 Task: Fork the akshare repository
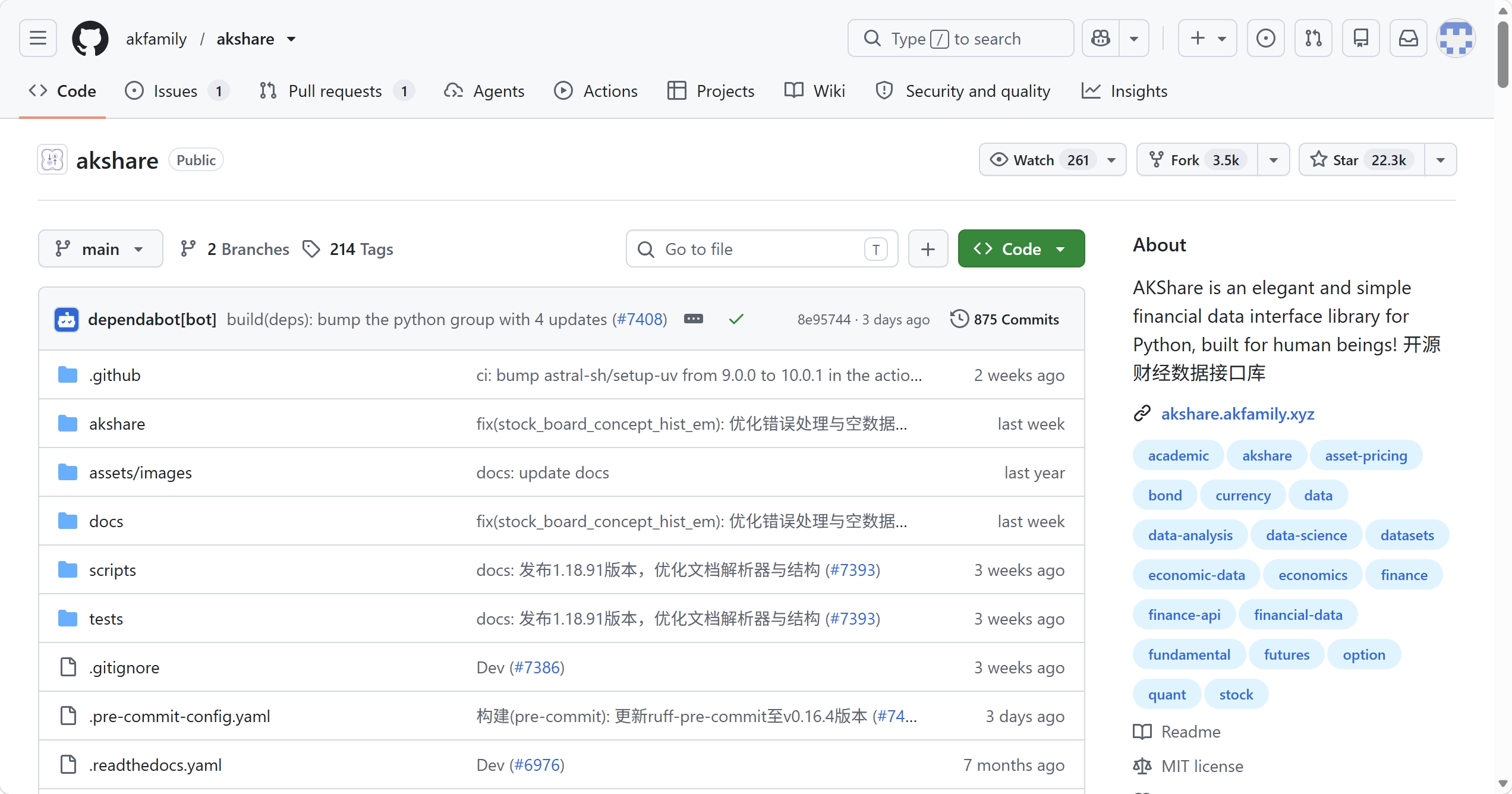[1197, 160]
